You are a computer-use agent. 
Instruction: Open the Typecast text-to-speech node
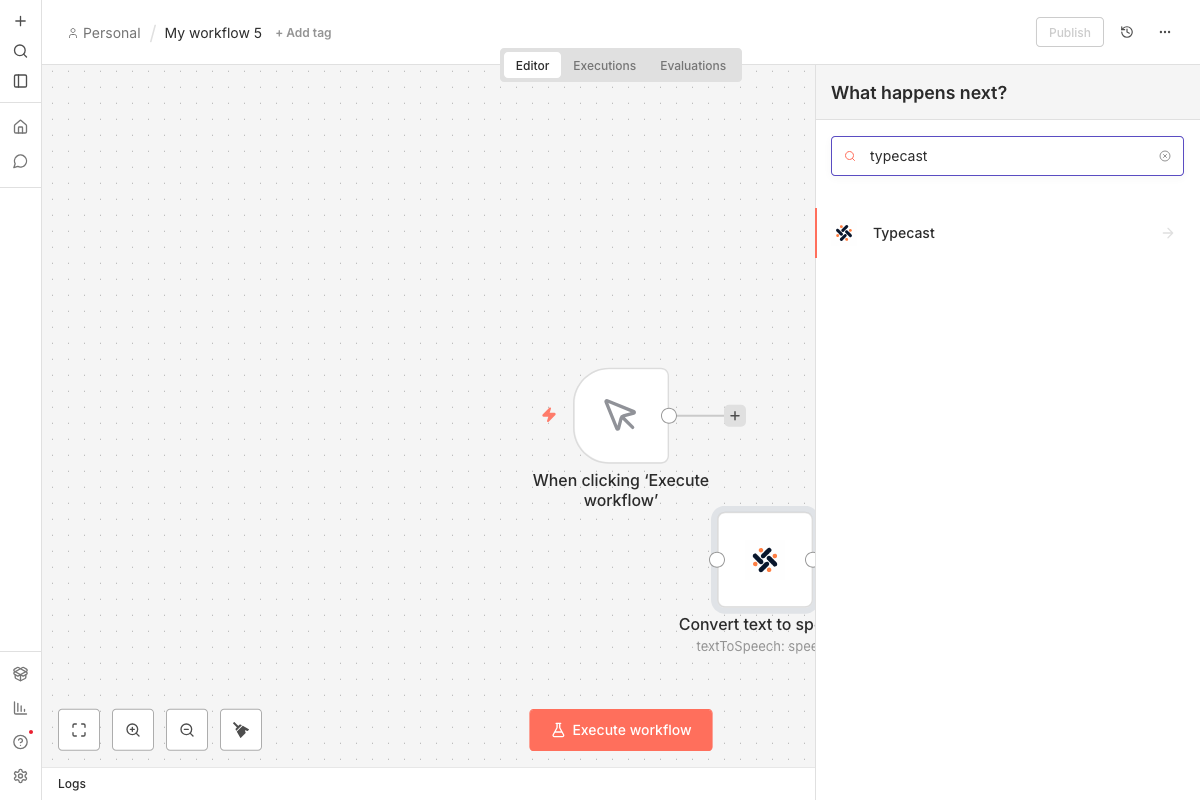pyautogui.click(x=764, y=560)
